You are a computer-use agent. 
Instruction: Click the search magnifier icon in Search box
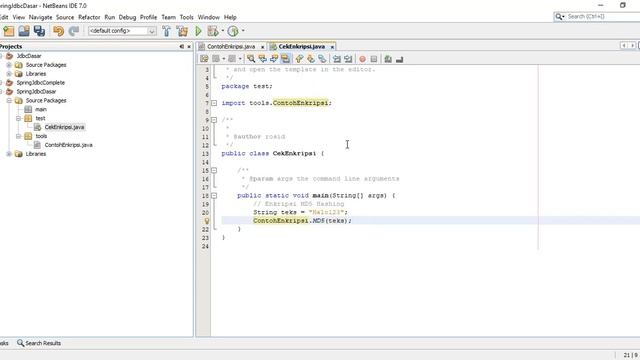(x=559, y=17)
